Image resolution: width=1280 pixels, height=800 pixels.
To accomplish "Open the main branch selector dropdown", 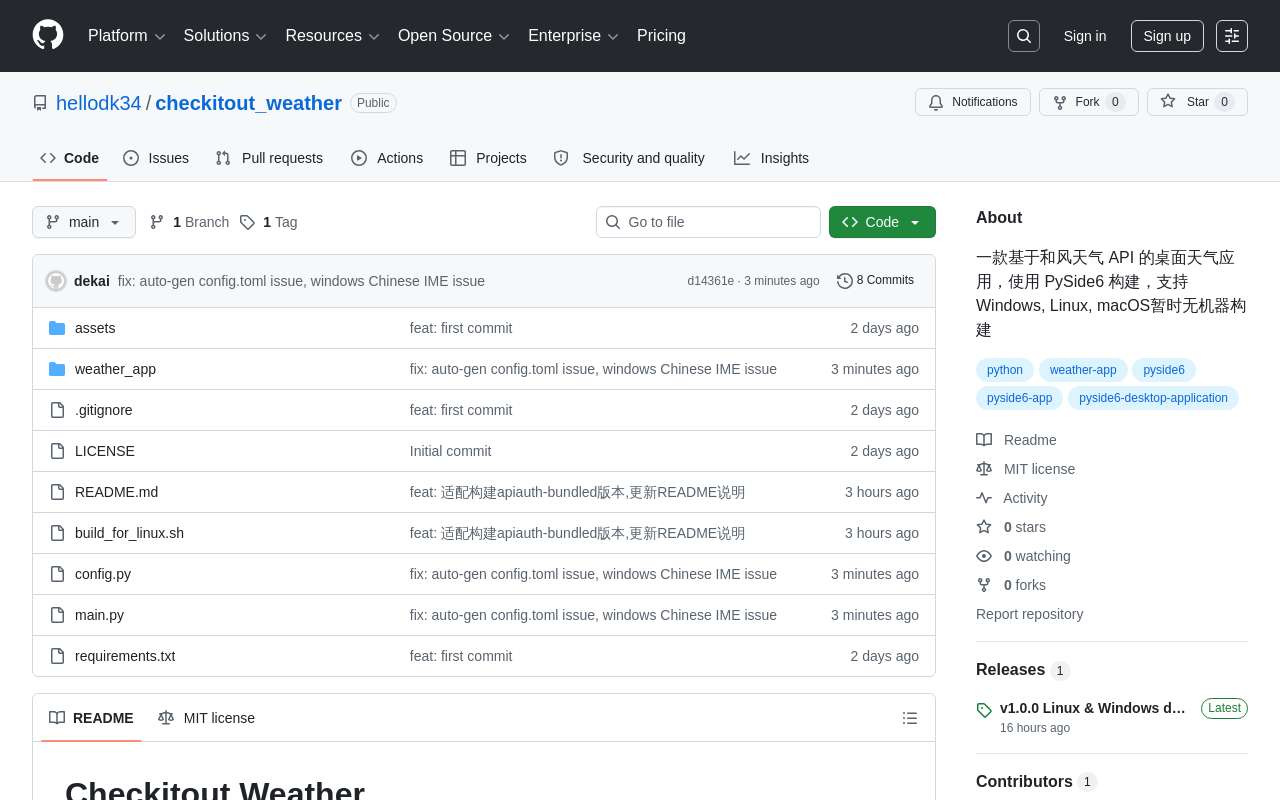I will pyautogui.click(x=84, y=222).
